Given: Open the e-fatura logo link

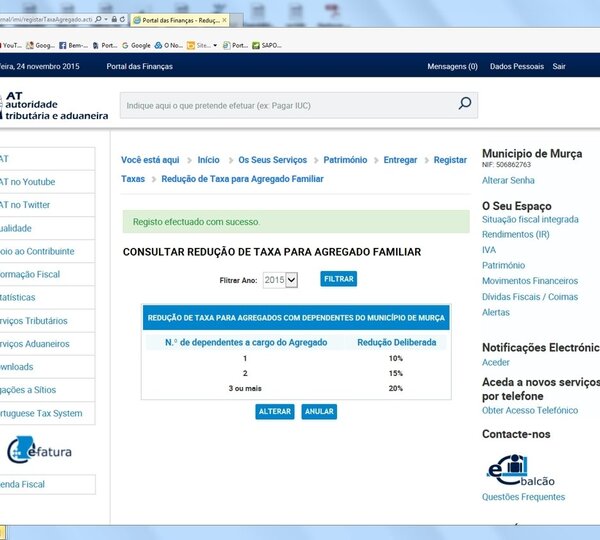Looking at the screenshot, I should point(40,450).
